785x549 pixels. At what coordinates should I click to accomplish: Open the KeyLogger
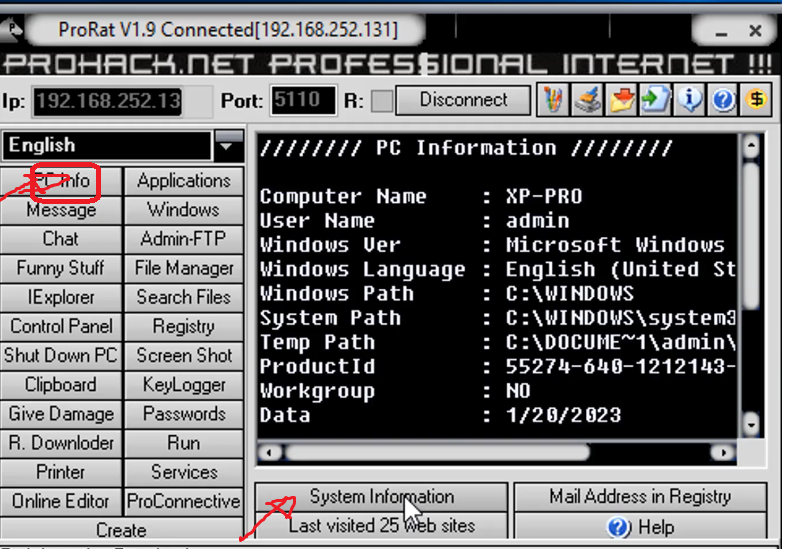pos(184,385)
